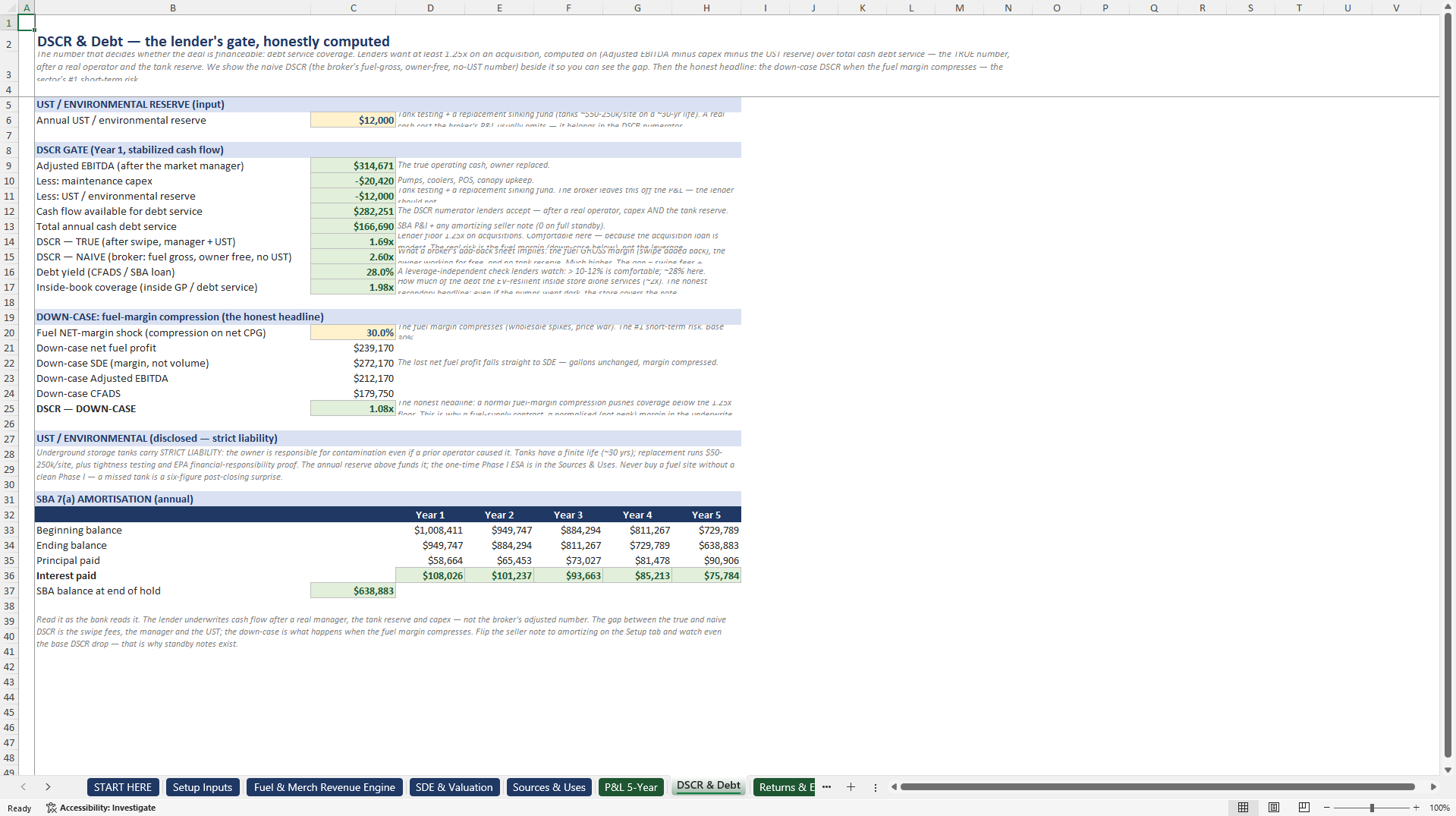Open the START HERE sheet tab

(x=122, y=787)
